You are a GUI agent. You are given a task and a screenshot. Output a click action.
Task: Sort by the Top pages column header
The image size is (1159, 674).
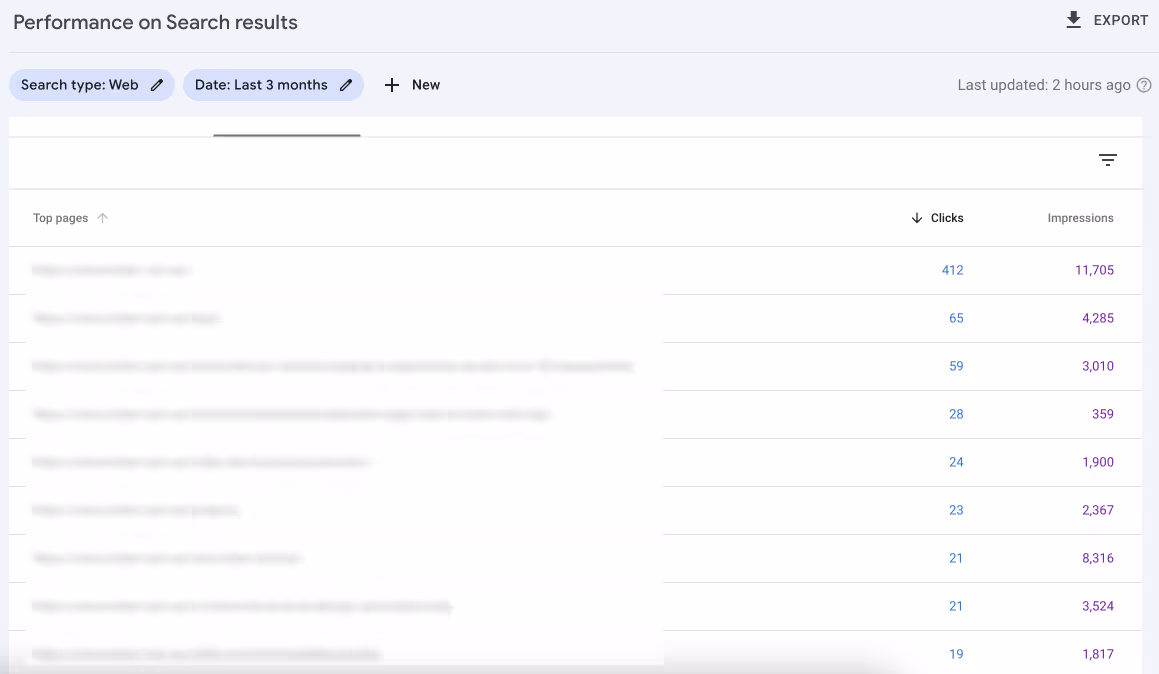pyautogui.click(x=61, y=218)
